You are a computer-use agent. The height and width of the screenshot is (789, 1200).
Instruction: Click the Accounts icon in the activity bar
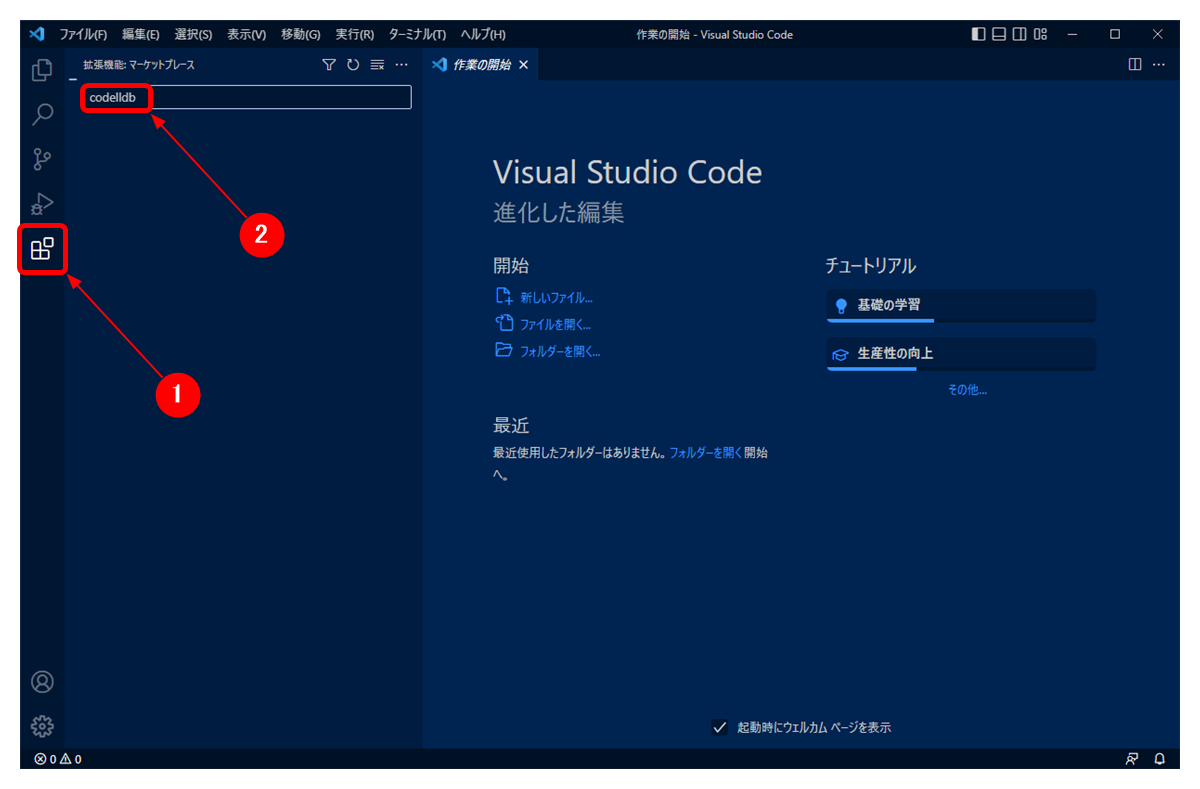point(42,682)
